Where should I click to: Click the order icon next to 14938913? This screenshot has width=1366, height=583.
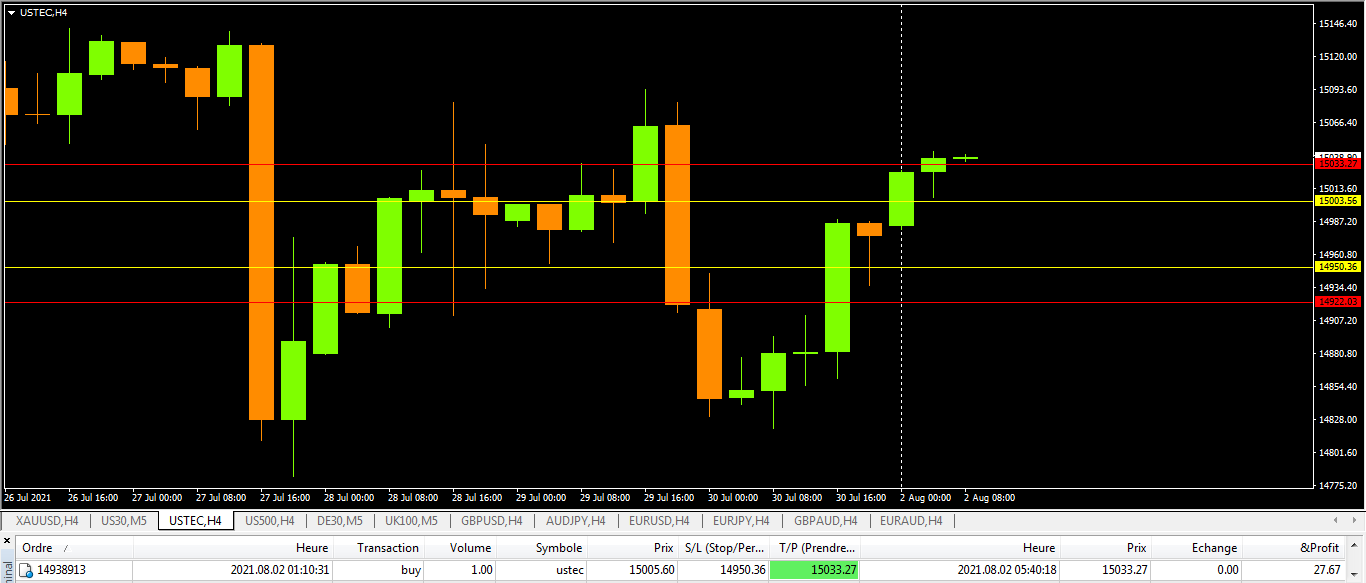(27, 569)
